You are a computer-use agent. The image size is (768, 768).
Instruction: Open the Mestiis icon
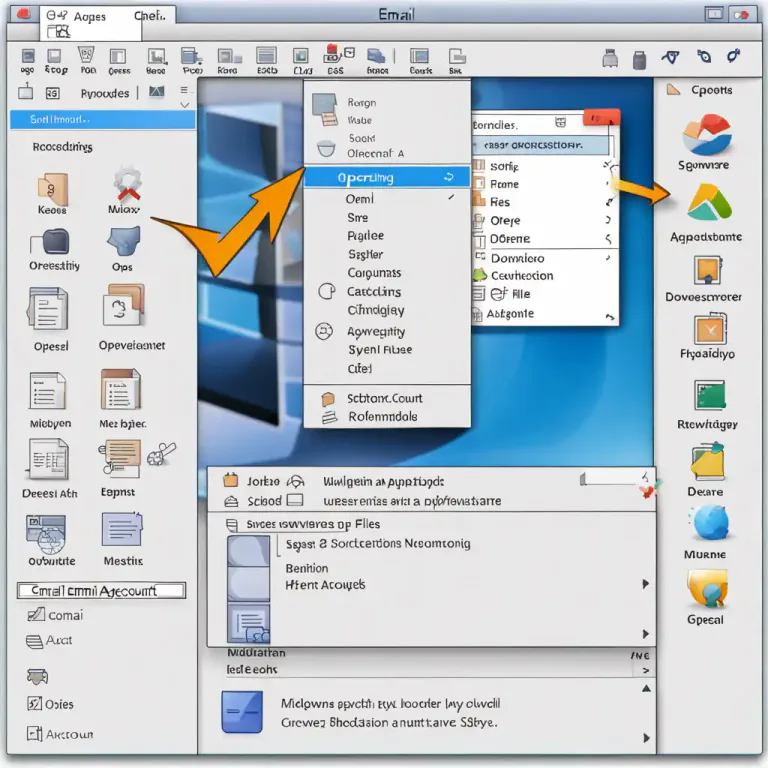(122, 529)
